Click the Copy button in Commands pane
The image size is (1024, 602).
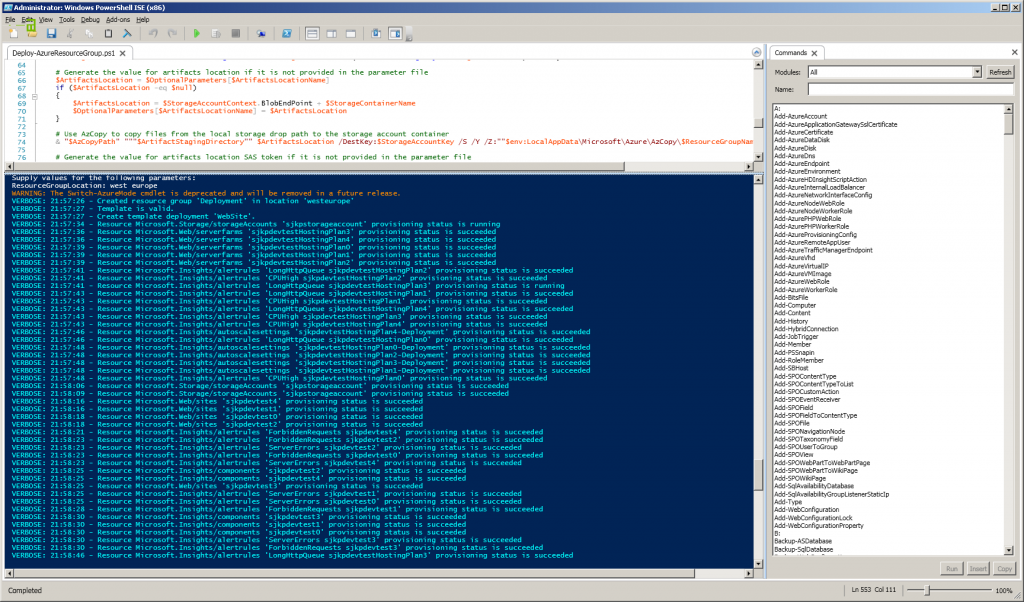(x=1004, y=569)
